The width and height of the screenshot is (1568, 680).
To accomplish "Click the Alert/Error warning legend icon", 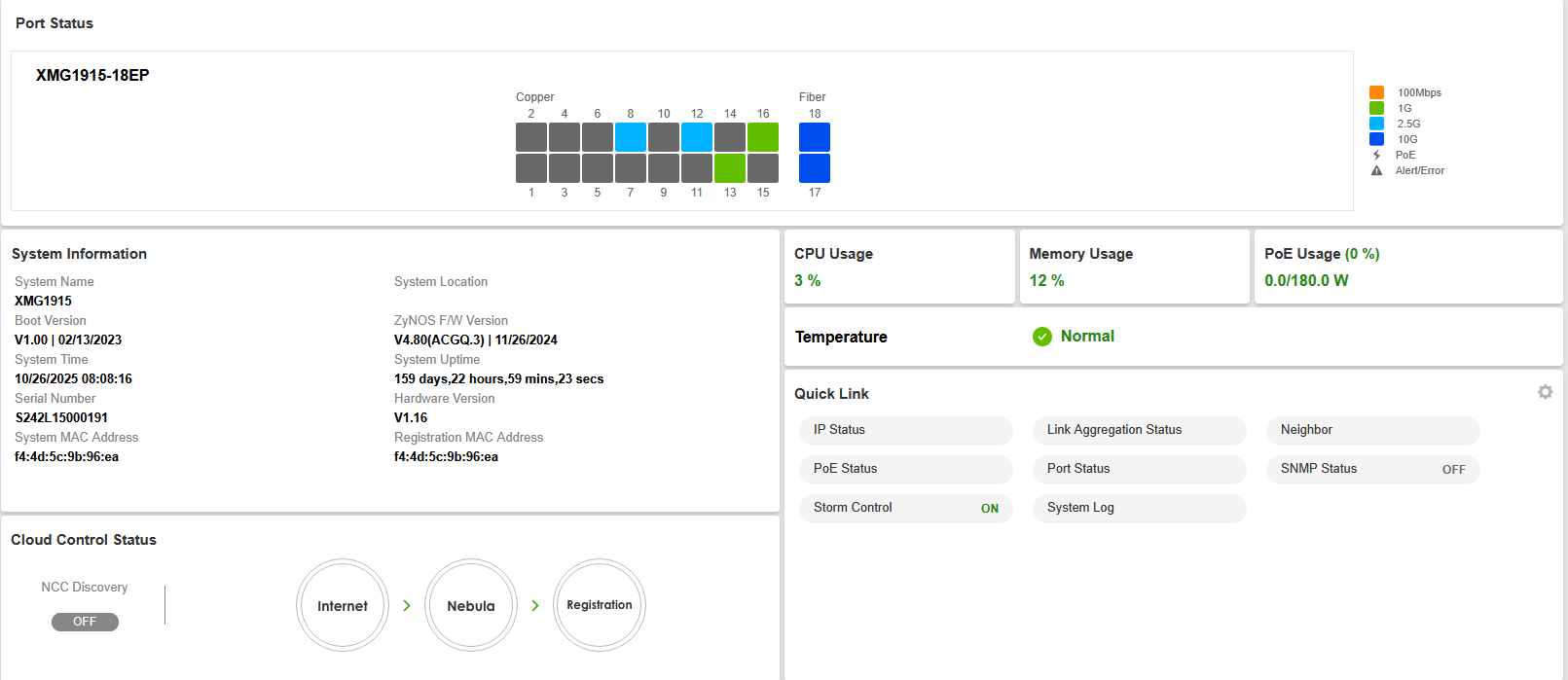I will pyautogui.click(x=1376, y=170).
